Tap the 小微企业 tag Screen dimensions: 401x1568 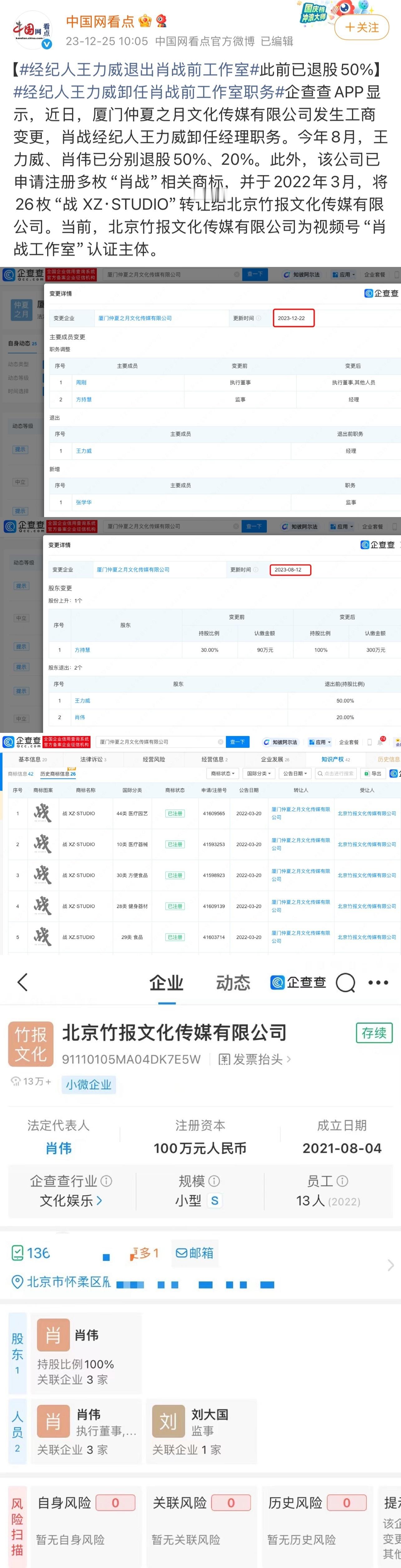click(x=89, y=1085)
